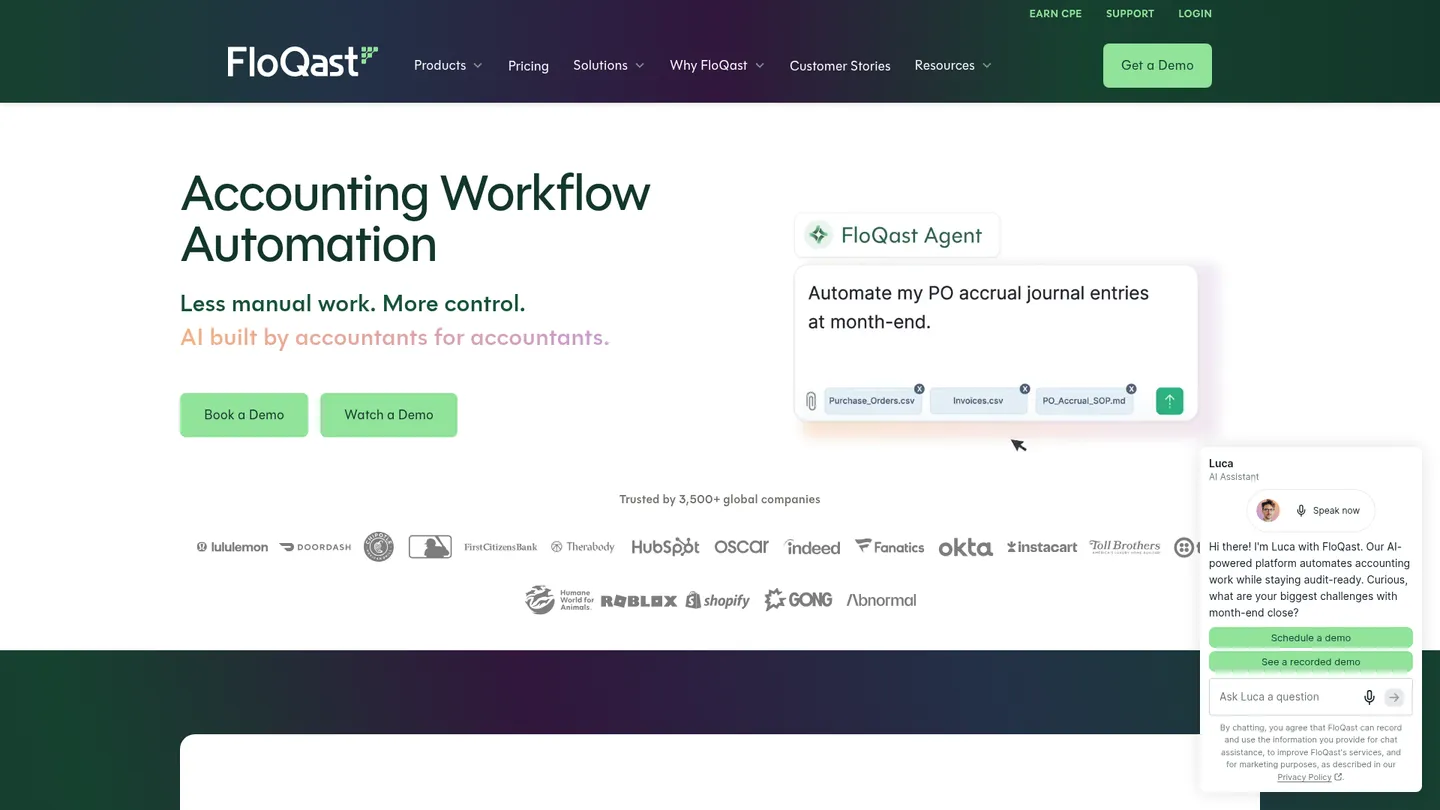Image resolution: width=1440 pixels, height=810 pixels.
Task: Click the Indeed logo
Action: click(812, 547)
